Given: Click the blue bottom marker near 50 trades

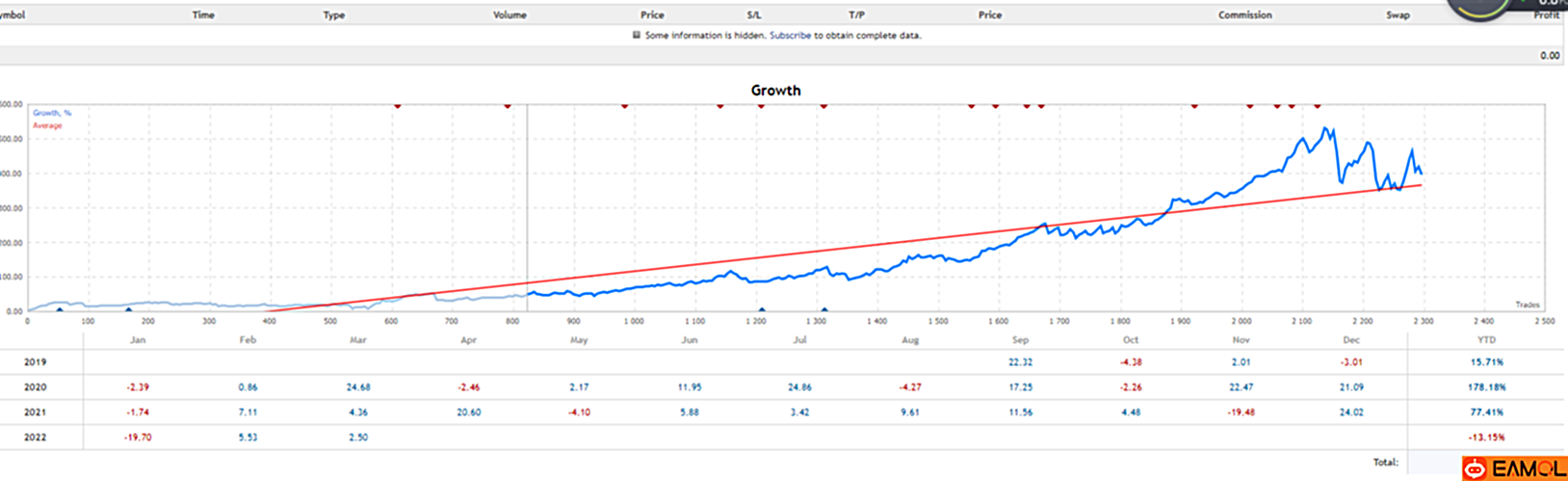Looking at the screenshot, I should [x=60, y=309].
